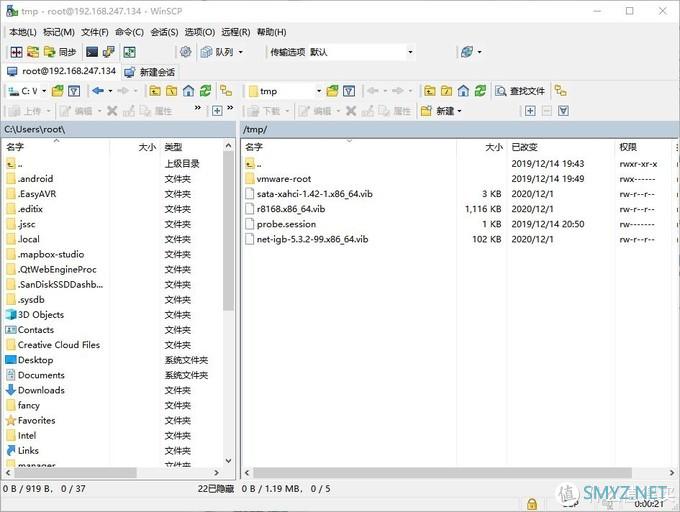Viewport: 680px width, 512px height.
Task: Go to remote home directory icon
Action: click(x=463, y=91)
